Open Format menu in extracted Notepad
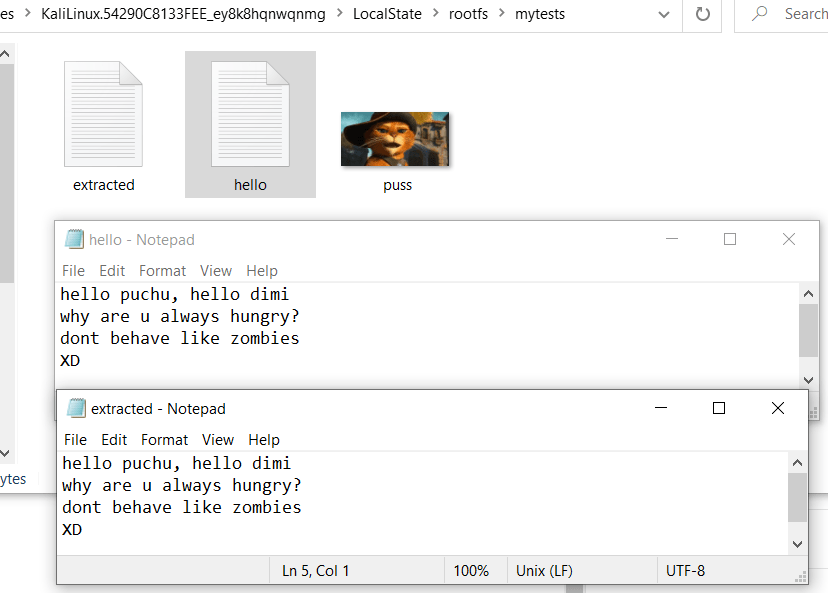Image resolution: width=828 pixels, height=593 pixels. coord(164,440)
